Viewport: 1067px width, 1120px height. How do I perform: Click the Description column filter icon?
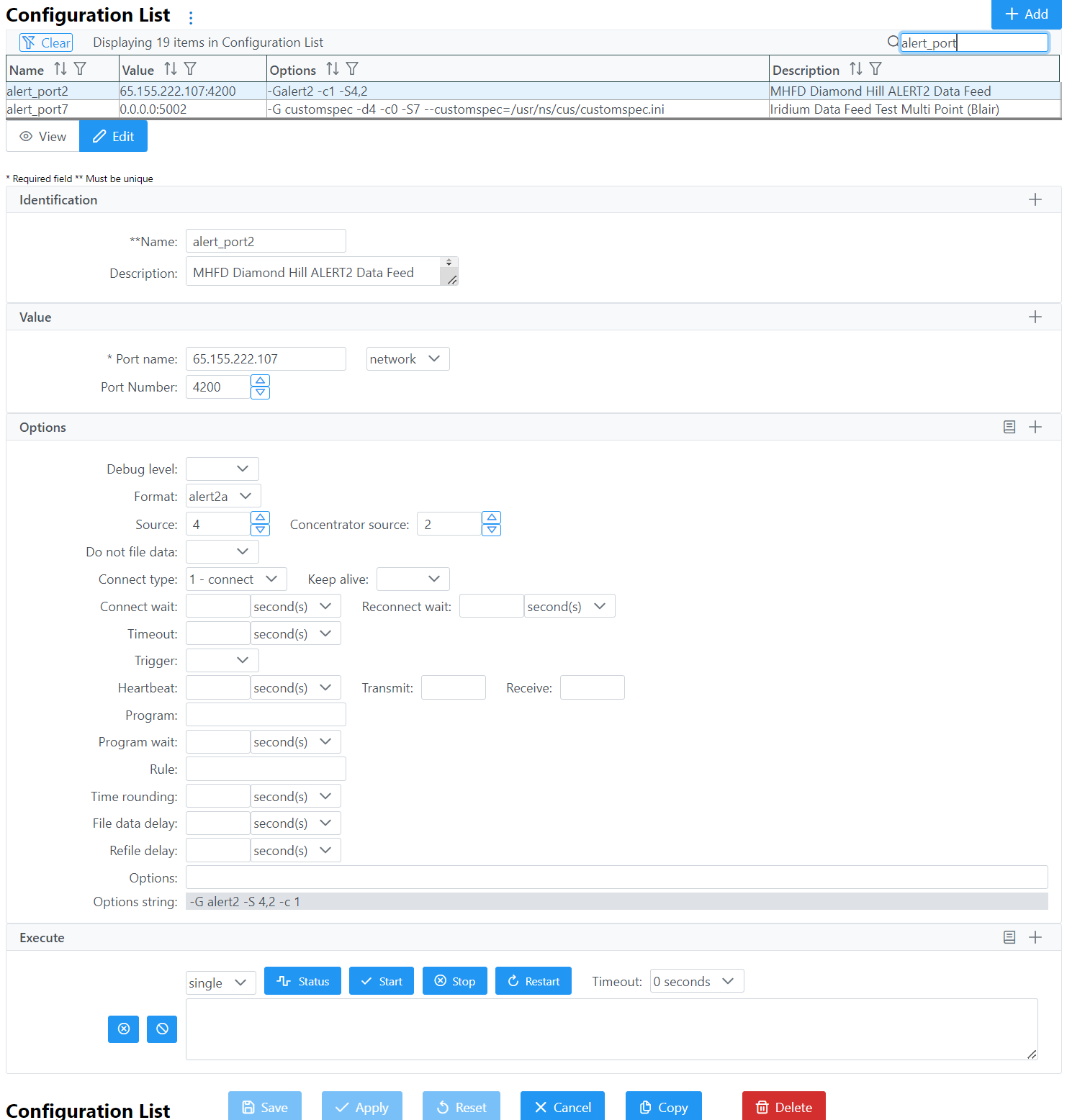click(x=875, y=69)
